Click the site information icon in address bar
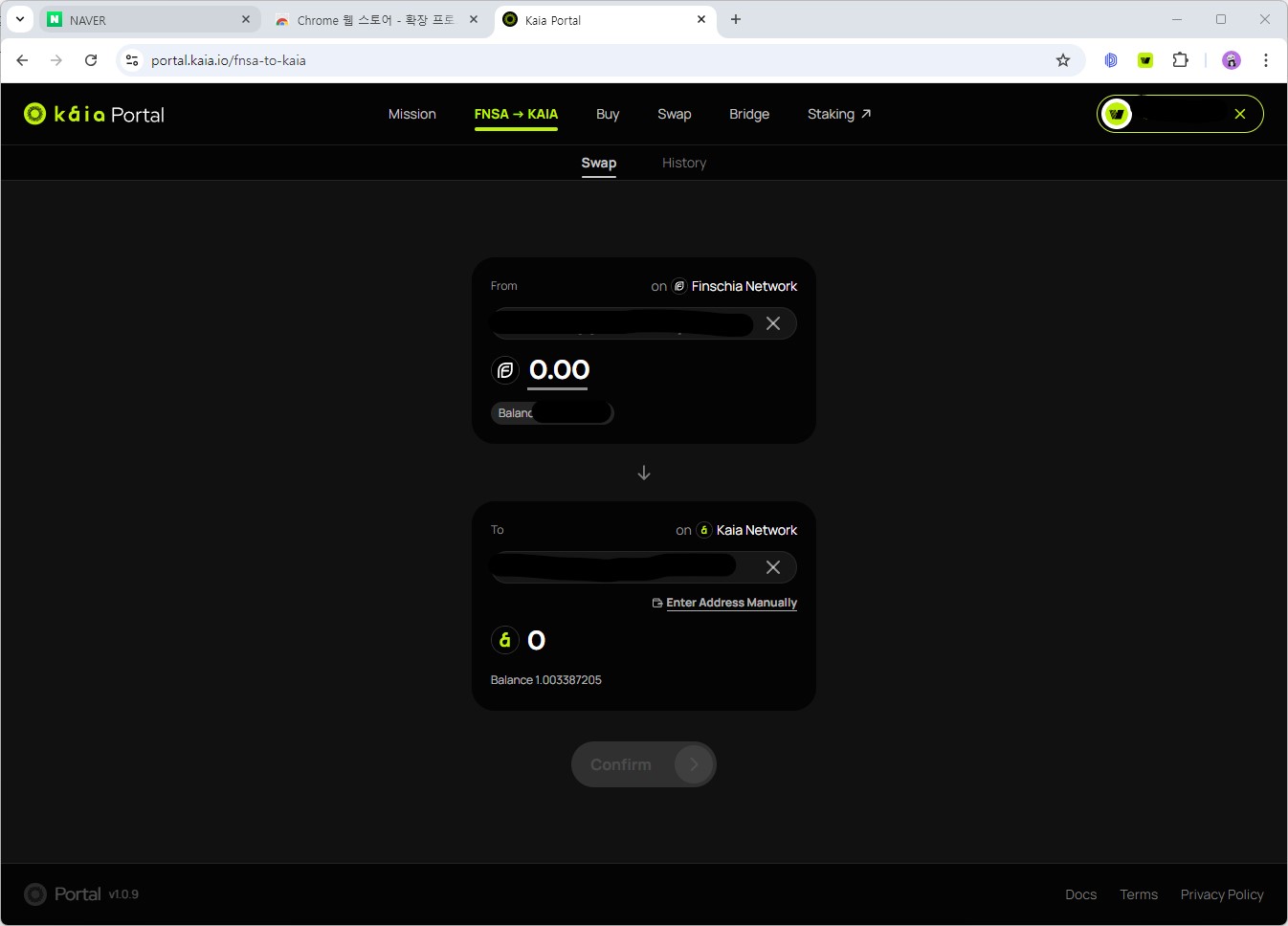Viewport: 1288px width, 926px height. 132,60
